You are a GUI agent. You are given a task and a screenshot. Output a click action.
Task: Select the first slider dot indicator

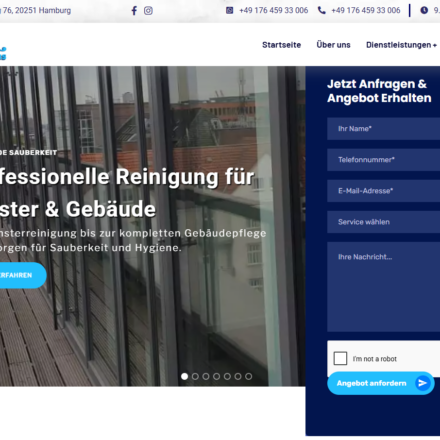click(x=184, y=376)
